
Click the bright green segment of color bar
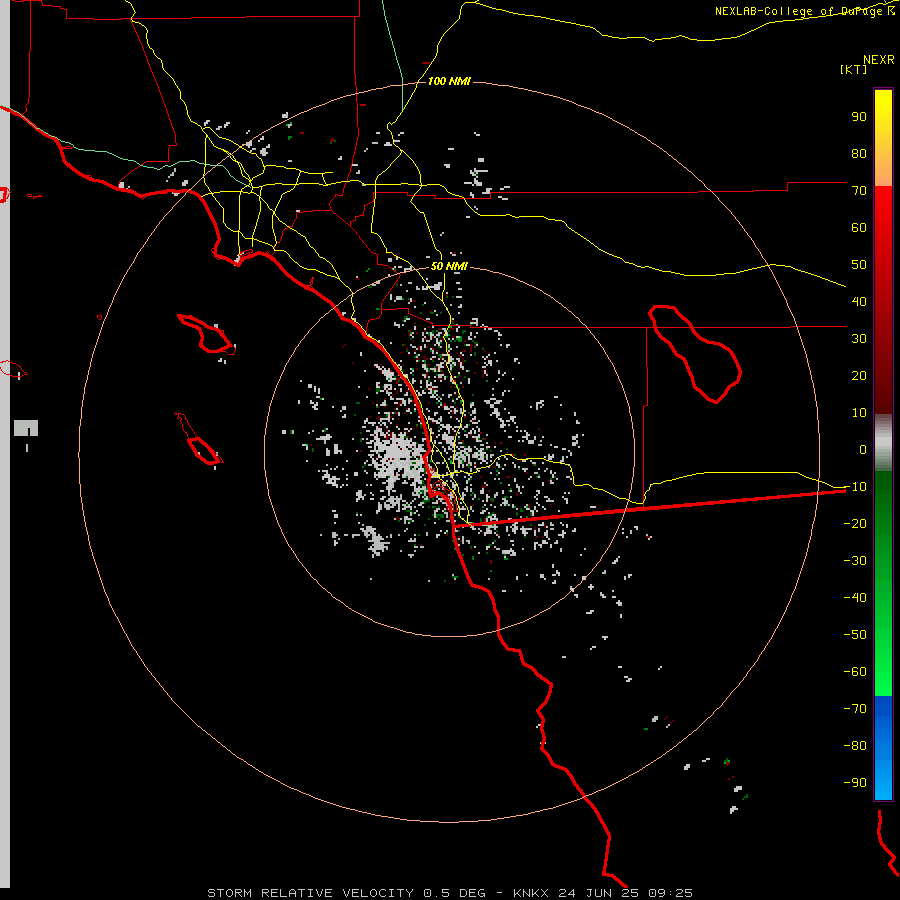pos(883,643)
